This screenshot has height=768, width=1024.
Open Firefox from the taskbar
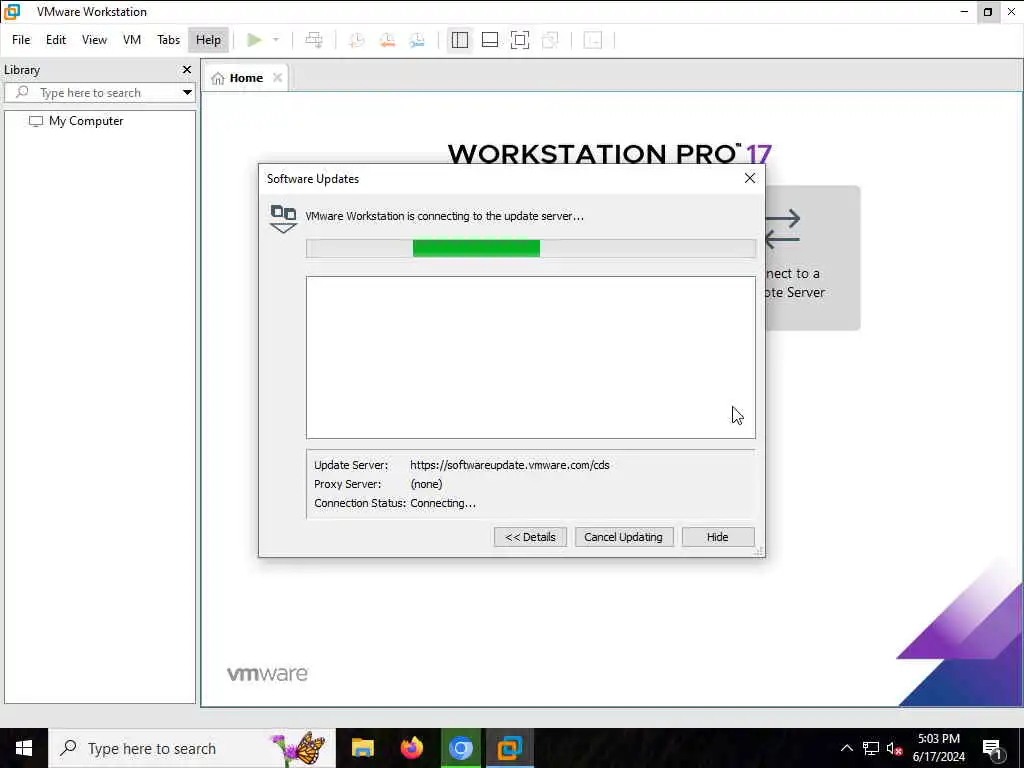pos(411,748)
